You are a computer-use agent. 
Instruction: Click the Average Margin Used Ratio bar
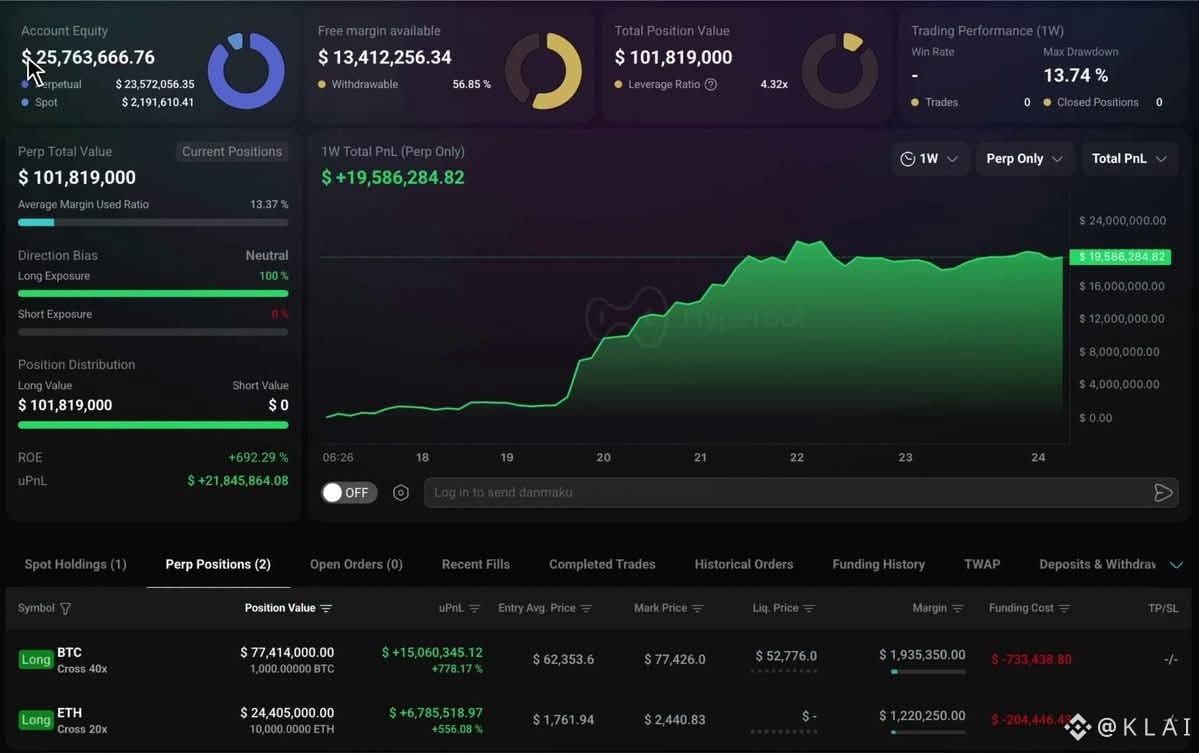pyautogui.click(x=153, y=222)
